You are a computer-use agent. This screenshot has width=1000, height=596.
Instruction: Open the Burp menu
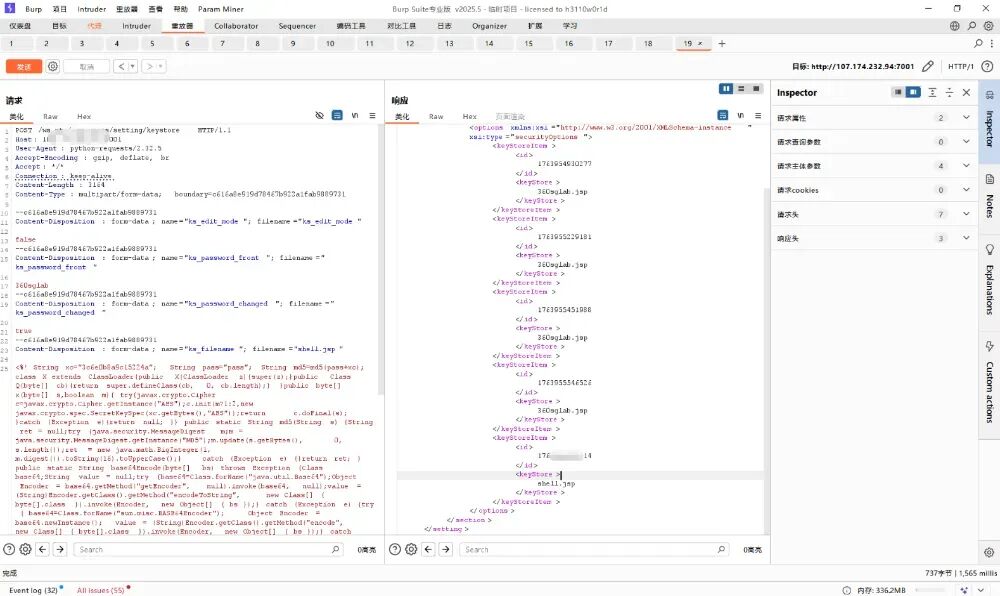pos(34,9)
